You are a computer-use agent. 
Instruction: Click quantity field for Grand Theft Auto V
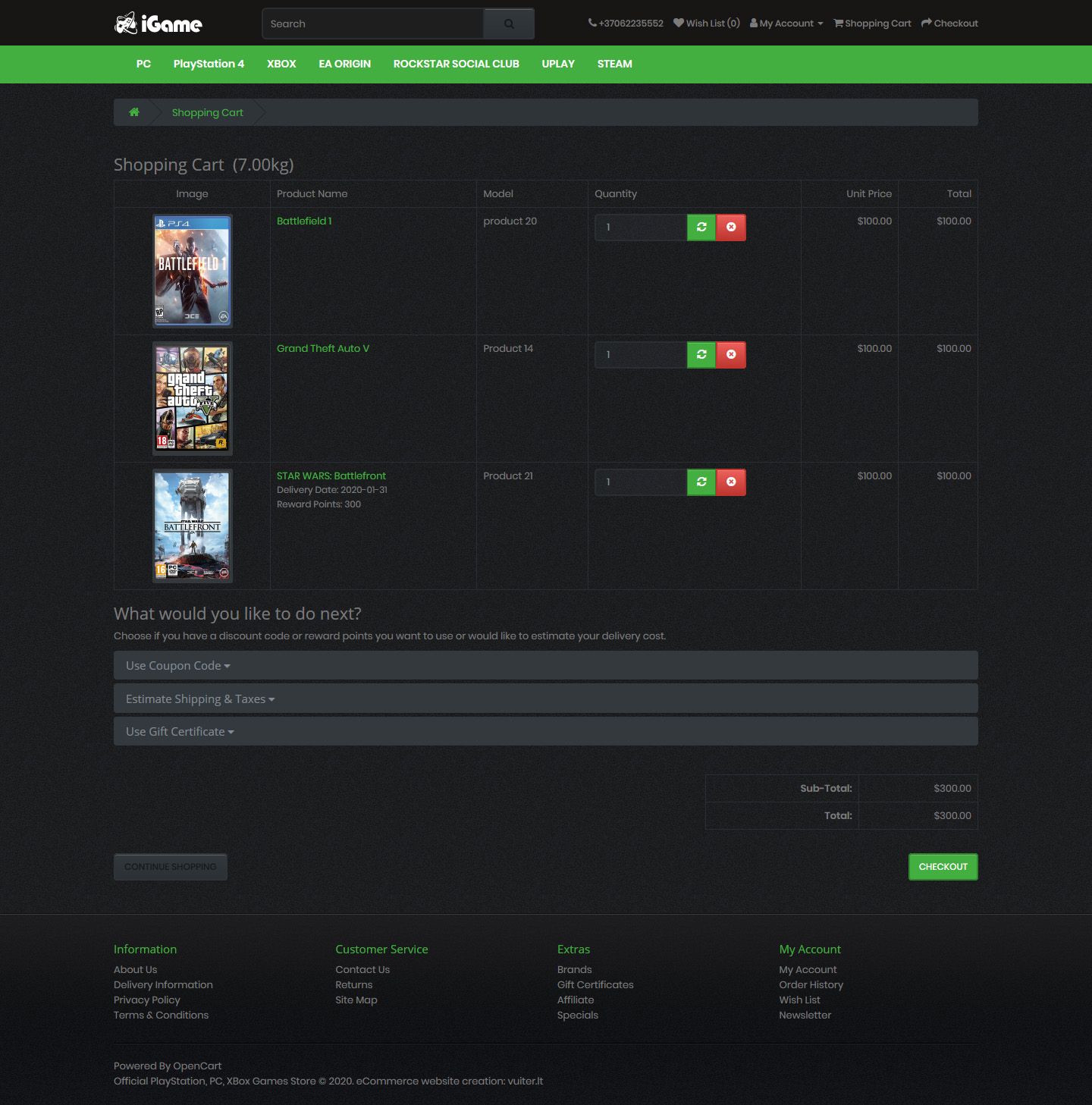click(x=641, y=355)
